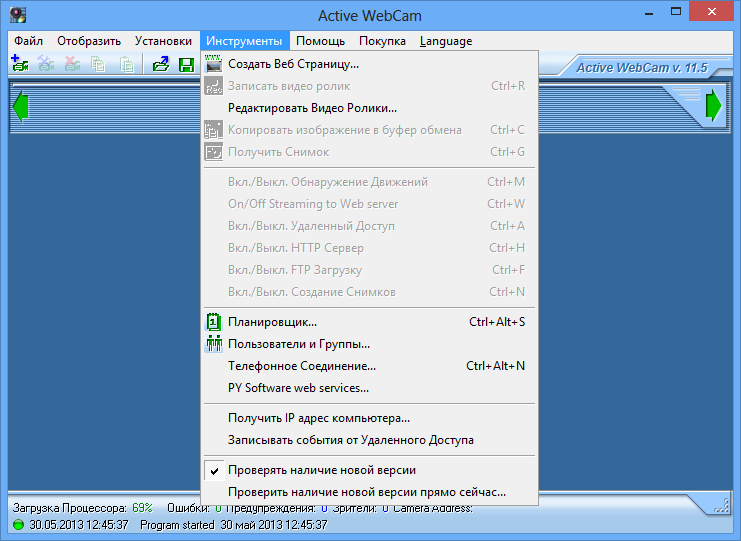Click the open file toolbar icon

161,64
